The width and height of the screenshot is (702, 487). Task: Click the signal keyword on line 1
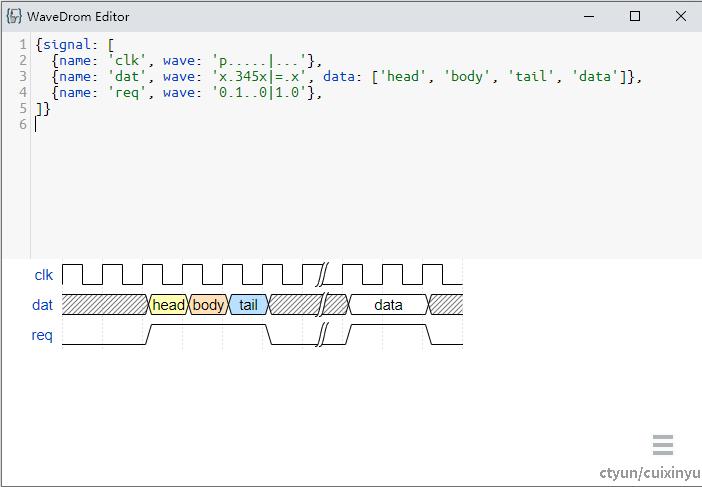pos(67,45)
